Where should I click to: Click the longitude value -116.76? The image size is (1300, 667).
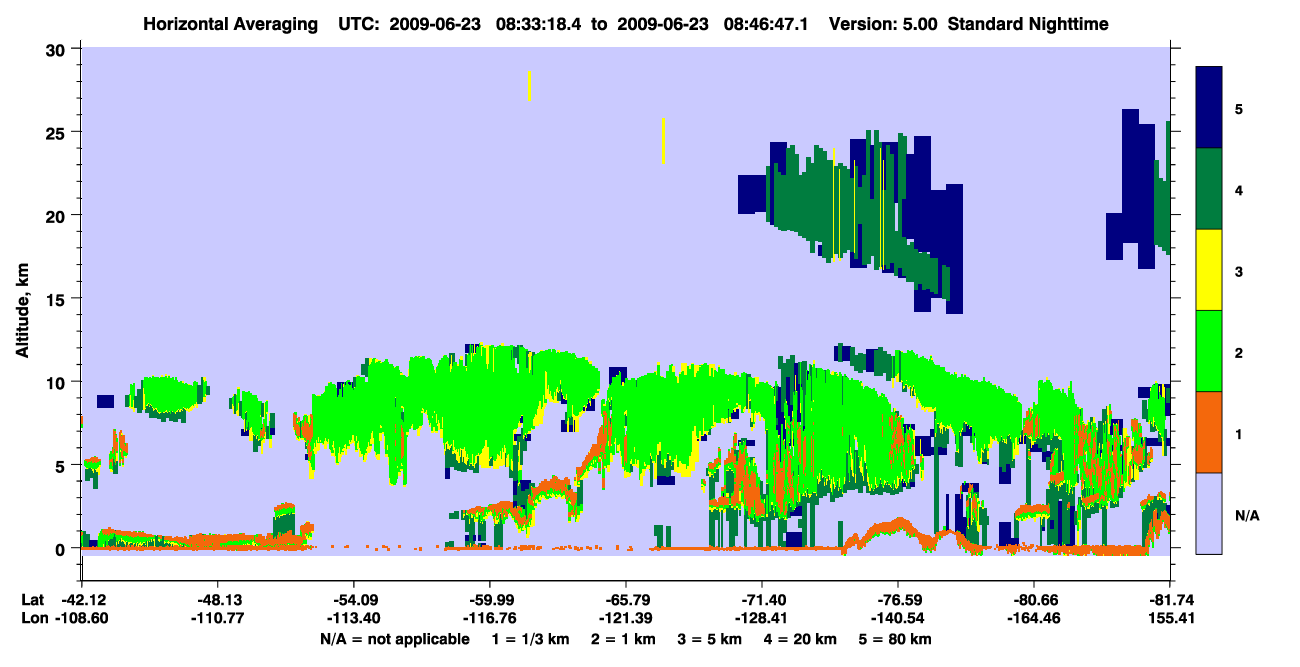click(489, 618)
